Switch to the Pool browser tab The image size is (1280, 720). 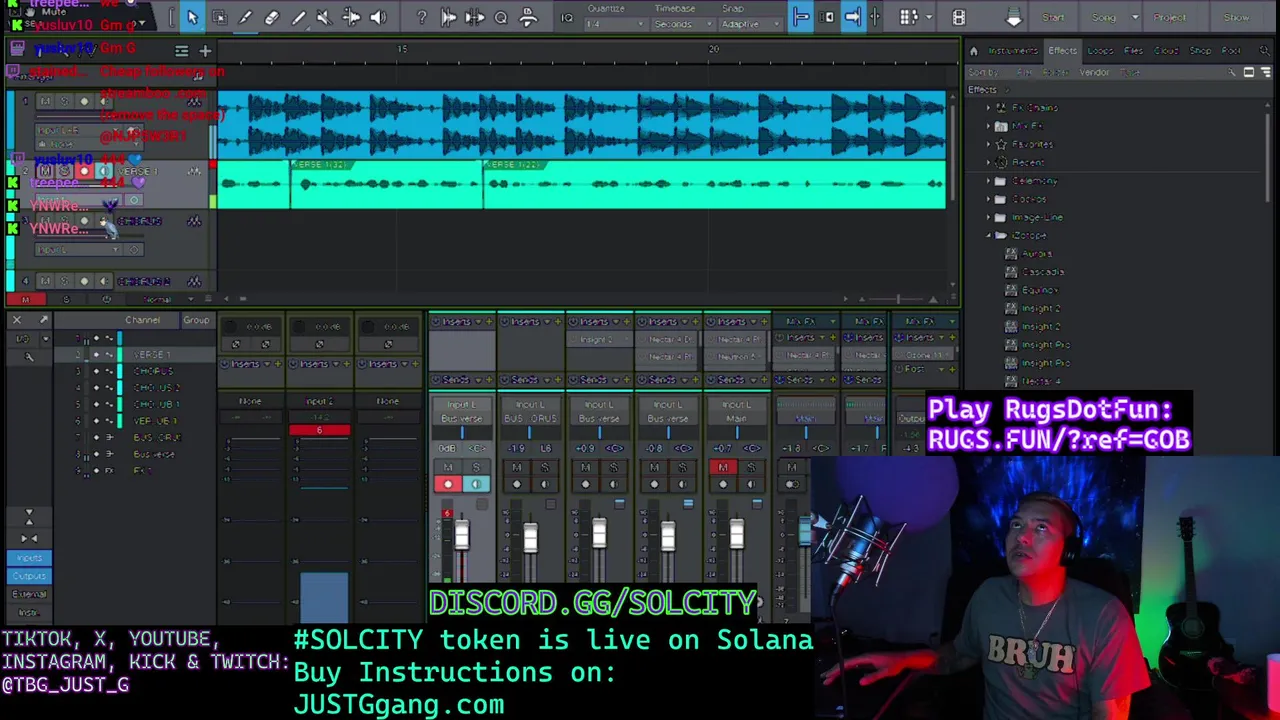coord(1231,51)
